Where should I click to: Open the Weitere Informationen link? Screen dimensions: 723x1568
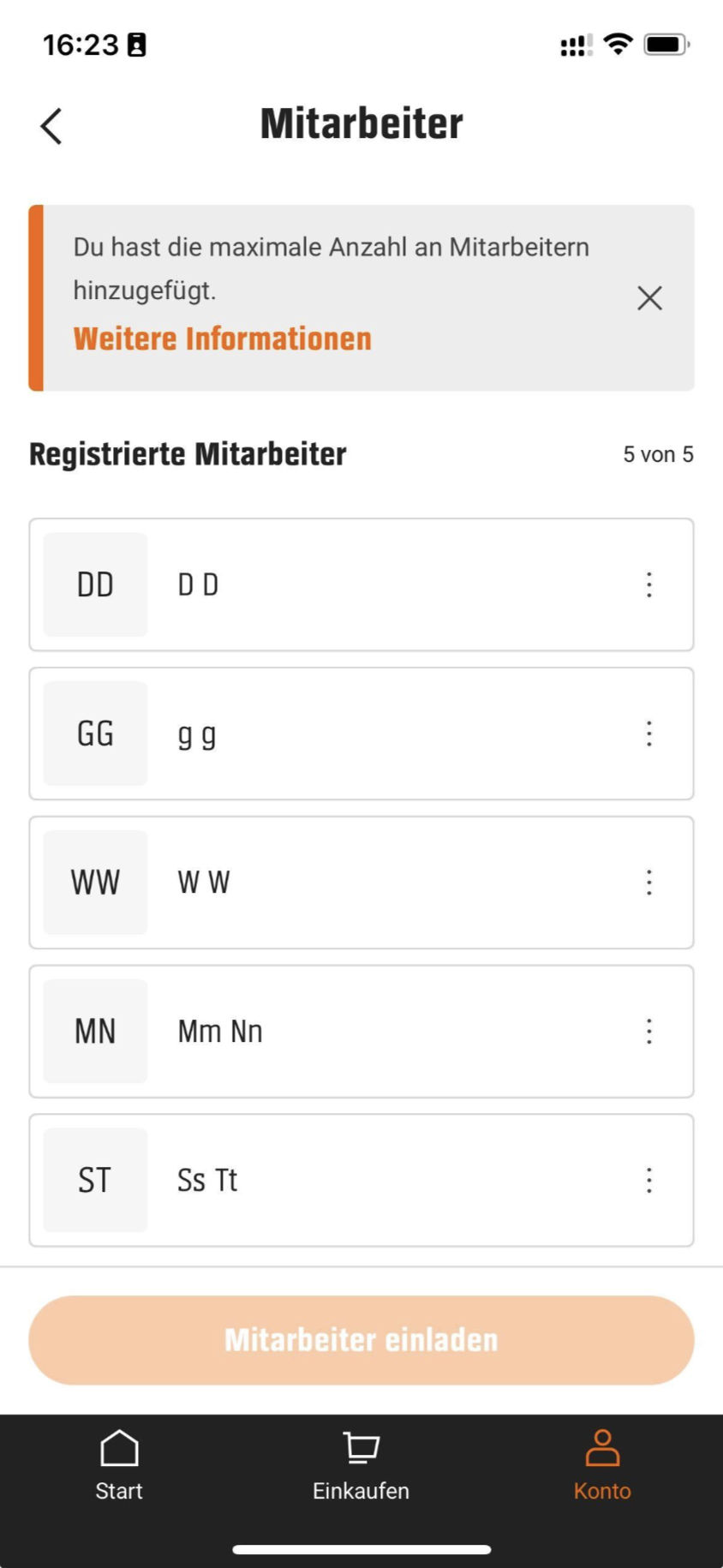(x=222, y=339)
